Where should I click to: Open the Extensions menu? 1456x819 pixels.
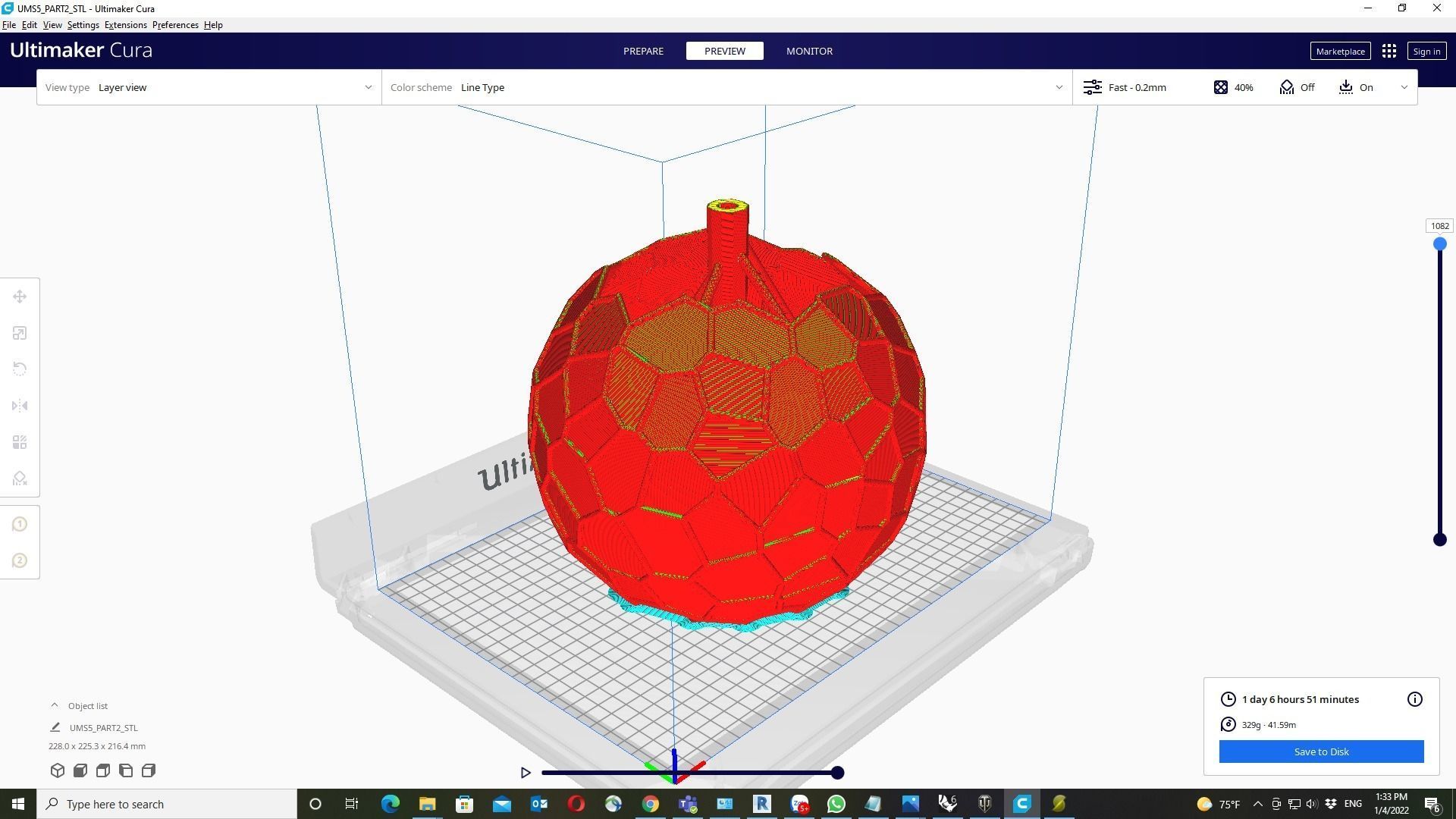click(x=125, y=25)
